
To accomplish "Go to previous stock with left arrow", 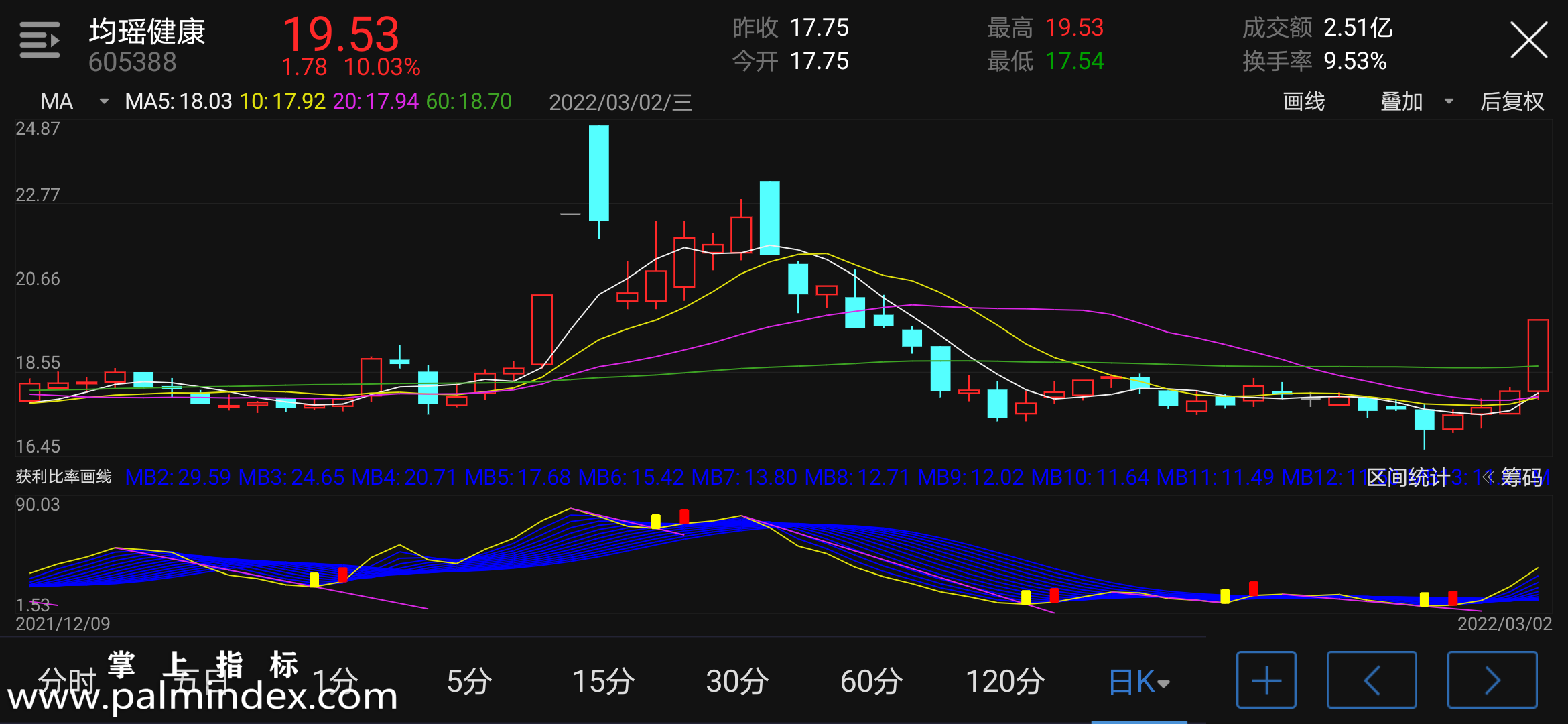I will tap(1371, 680).
